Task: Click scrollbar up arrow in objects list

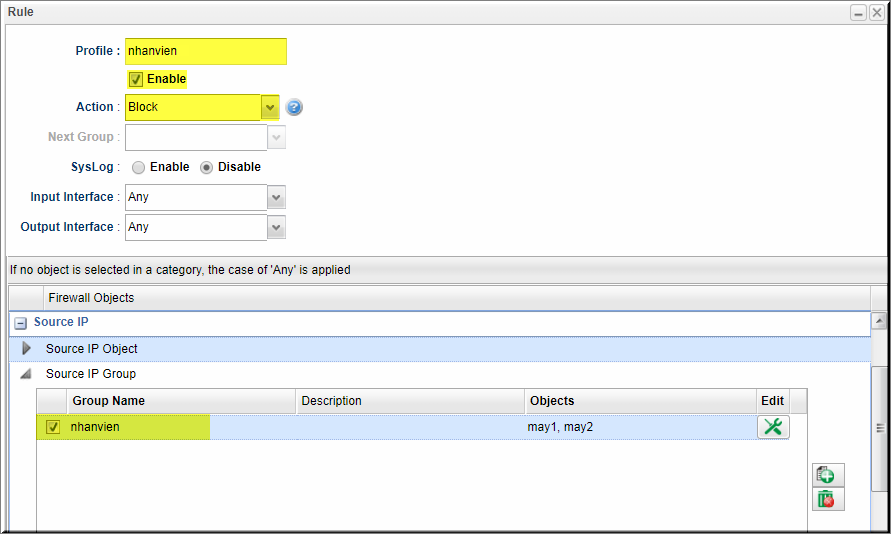Action: 879,321
